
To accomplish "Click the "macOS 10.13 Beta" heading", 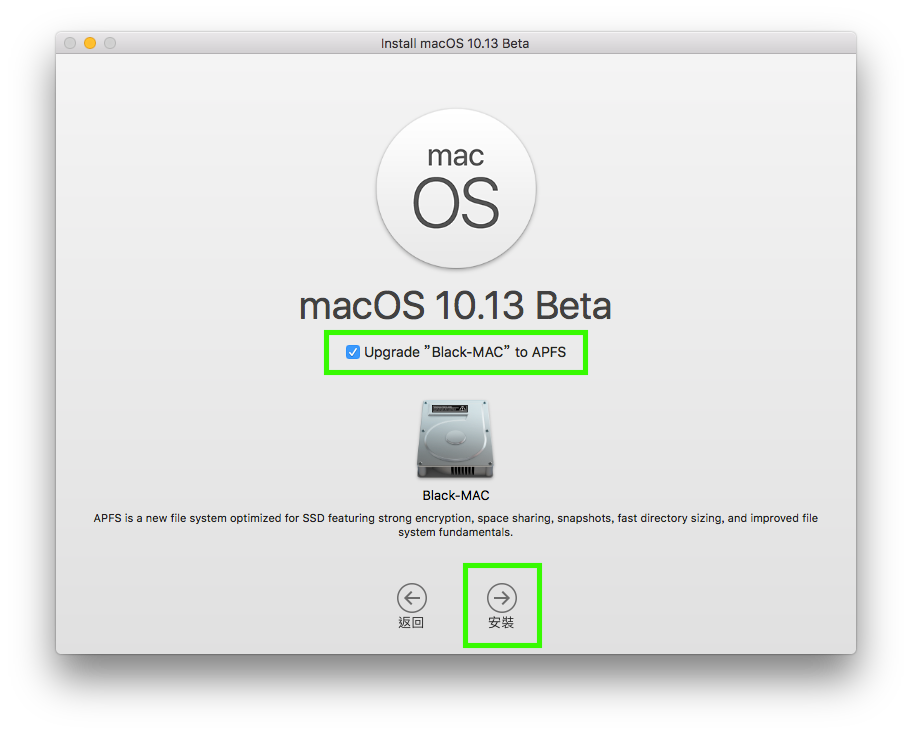I will [455, 305].
